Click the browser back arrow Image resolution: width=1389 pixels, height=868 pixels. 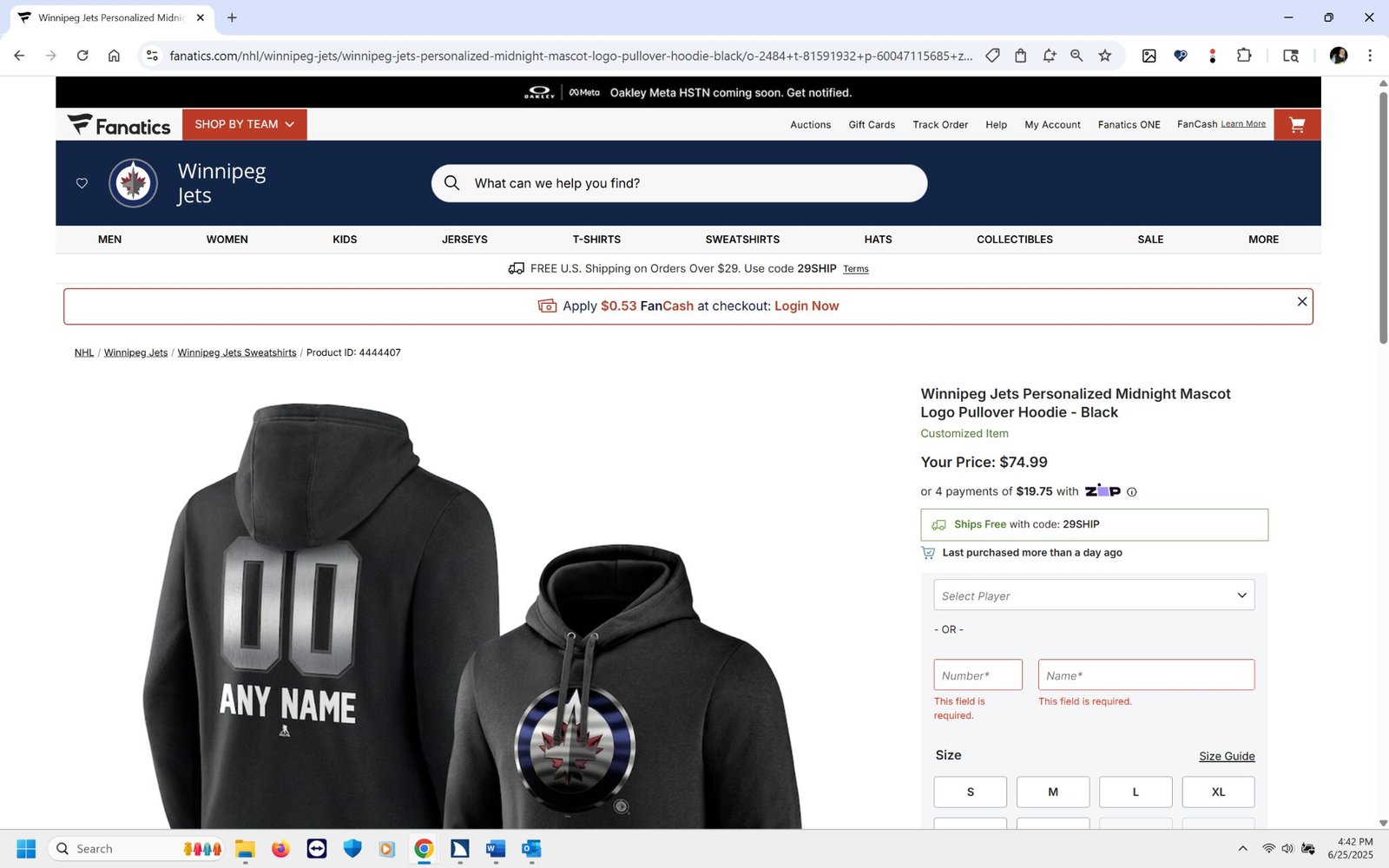pos(19,56)
